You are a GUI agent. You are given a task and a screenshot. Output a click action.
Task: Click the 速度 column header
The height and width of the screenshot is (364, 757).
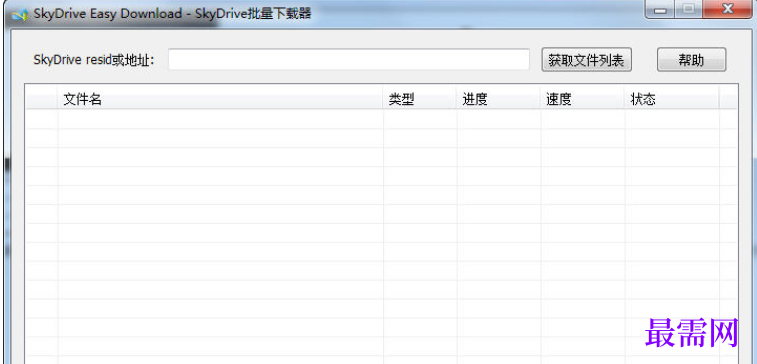(583, 99)
